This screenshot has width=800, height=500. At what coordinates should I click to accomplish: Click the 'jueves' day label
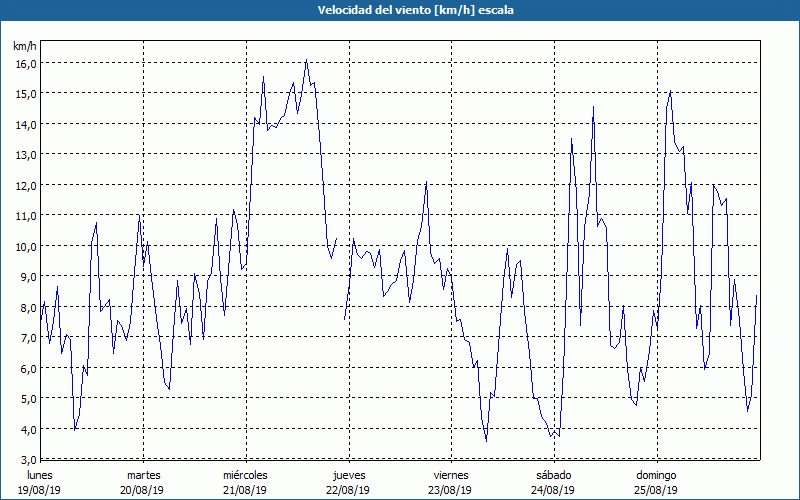(x=349, y=475)
